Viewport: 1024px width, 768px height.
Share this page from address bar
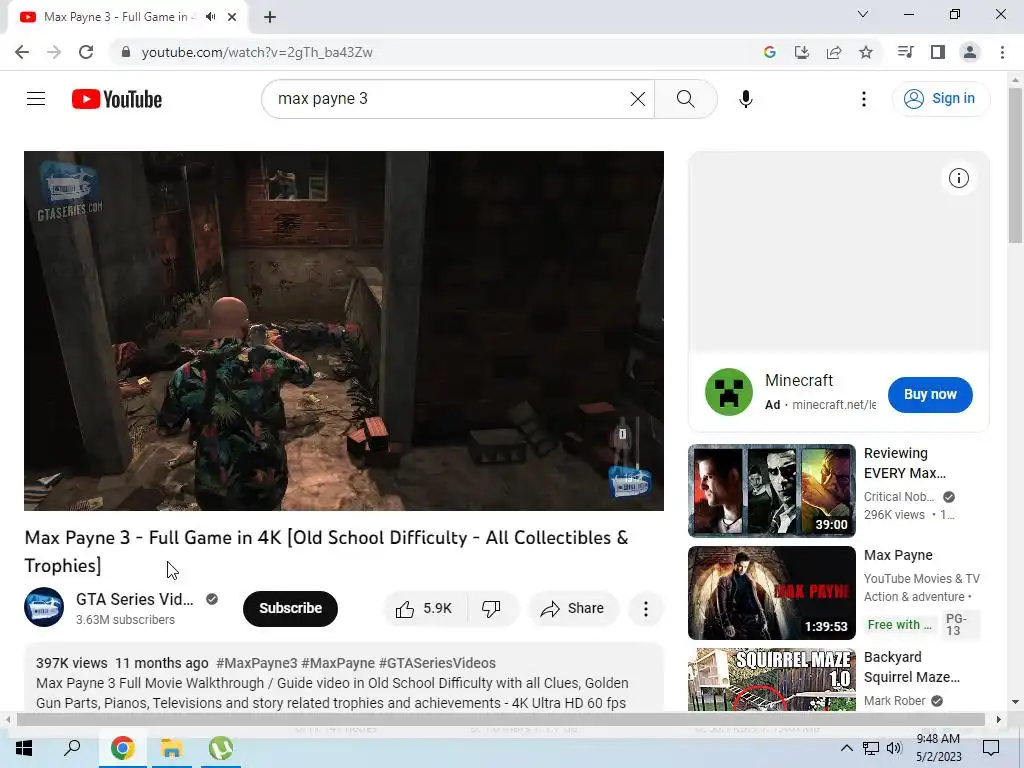coord(834,52)
